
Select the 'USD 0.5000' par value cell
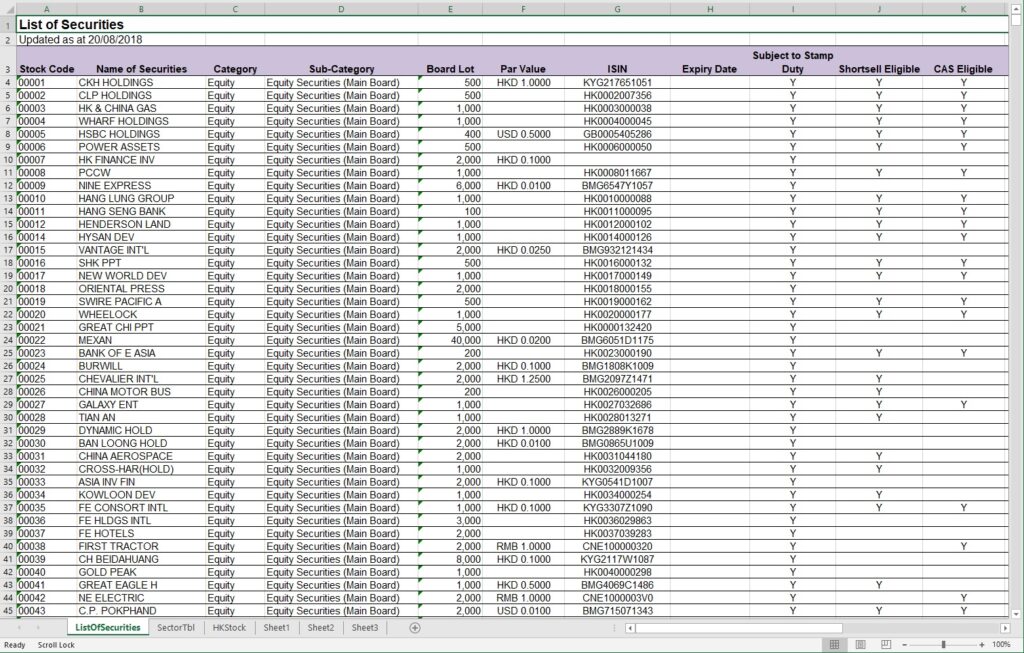pos(523,134)
